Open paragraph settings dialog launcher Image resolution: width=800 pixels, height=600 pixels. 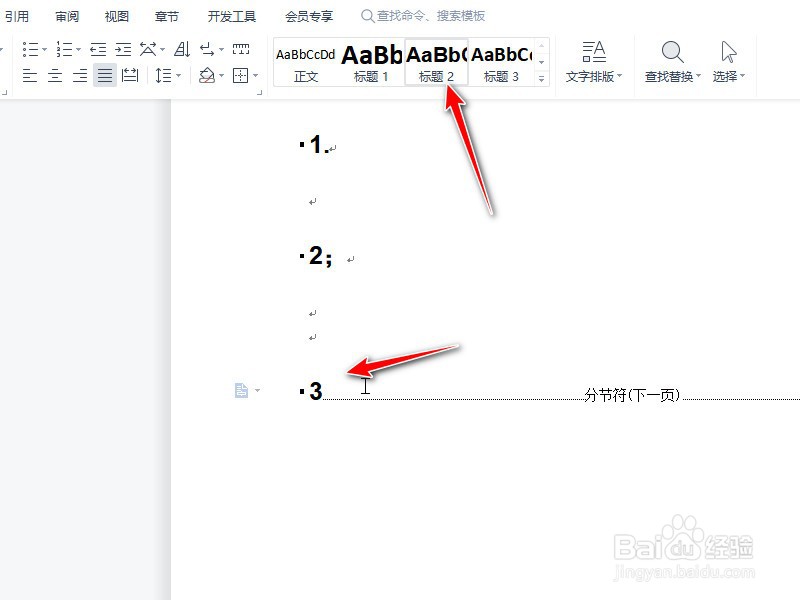(259, 92)
